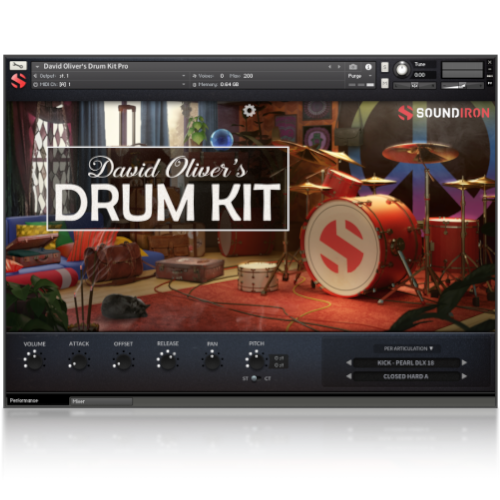Click the Tune value field 0.00

[423, 75]
